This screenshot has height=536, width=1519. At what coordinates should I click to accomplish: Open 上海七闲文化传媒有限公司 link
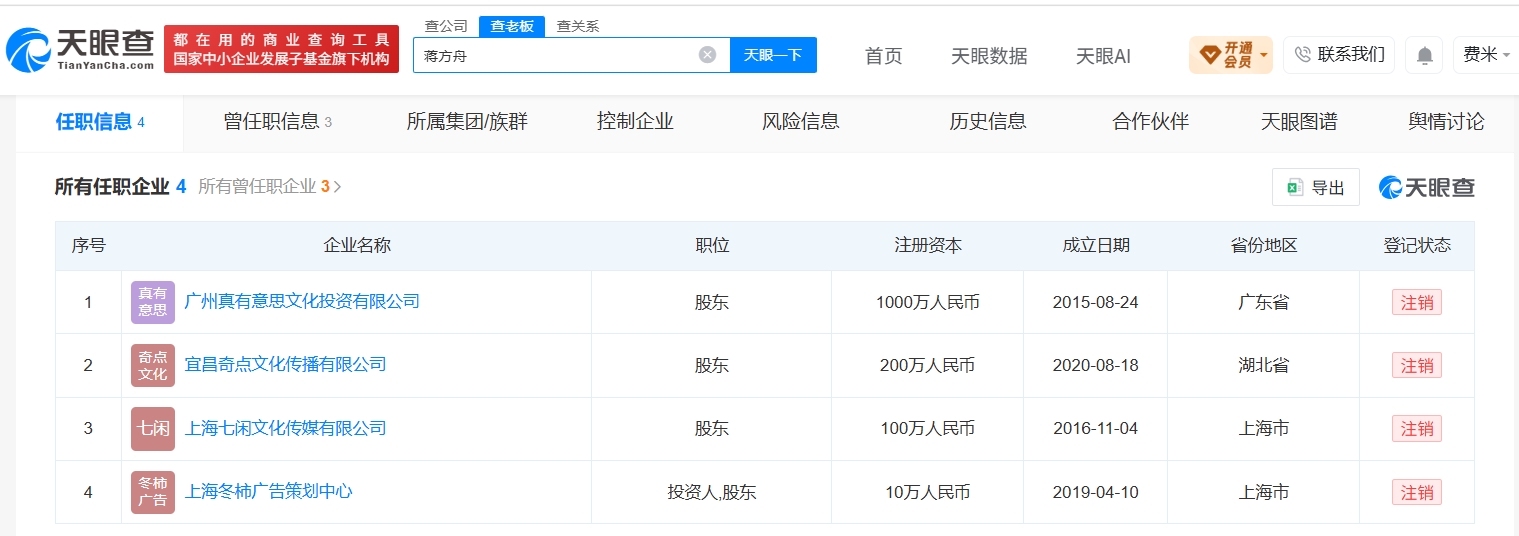pos(286,428)
